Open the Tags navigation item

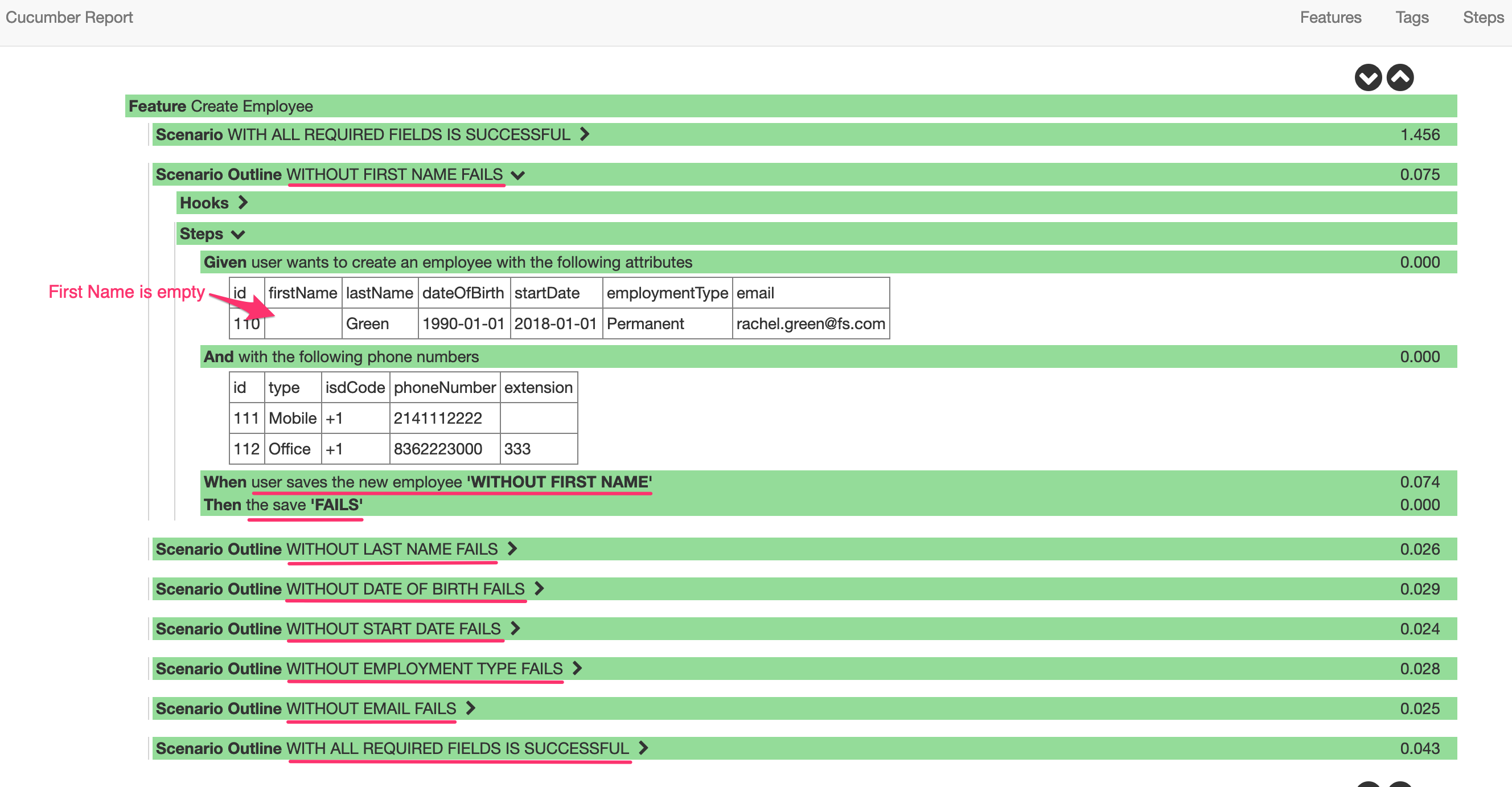pyautogui.click(x=1412, y=17)
